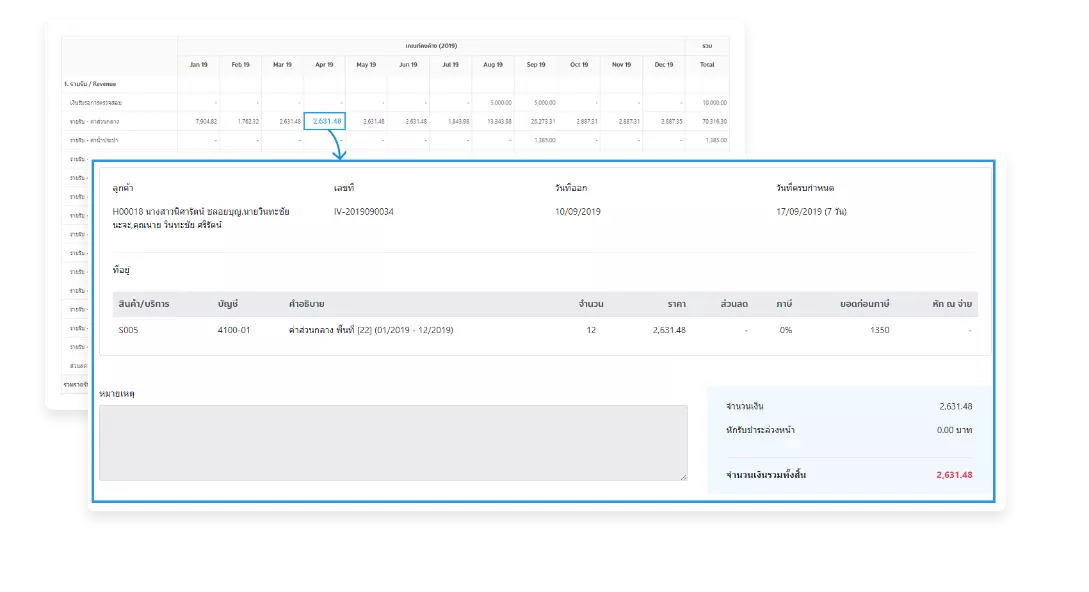Select the Total column header
Viewport: 1089px width, 592px height.
[x=707, y=65]
